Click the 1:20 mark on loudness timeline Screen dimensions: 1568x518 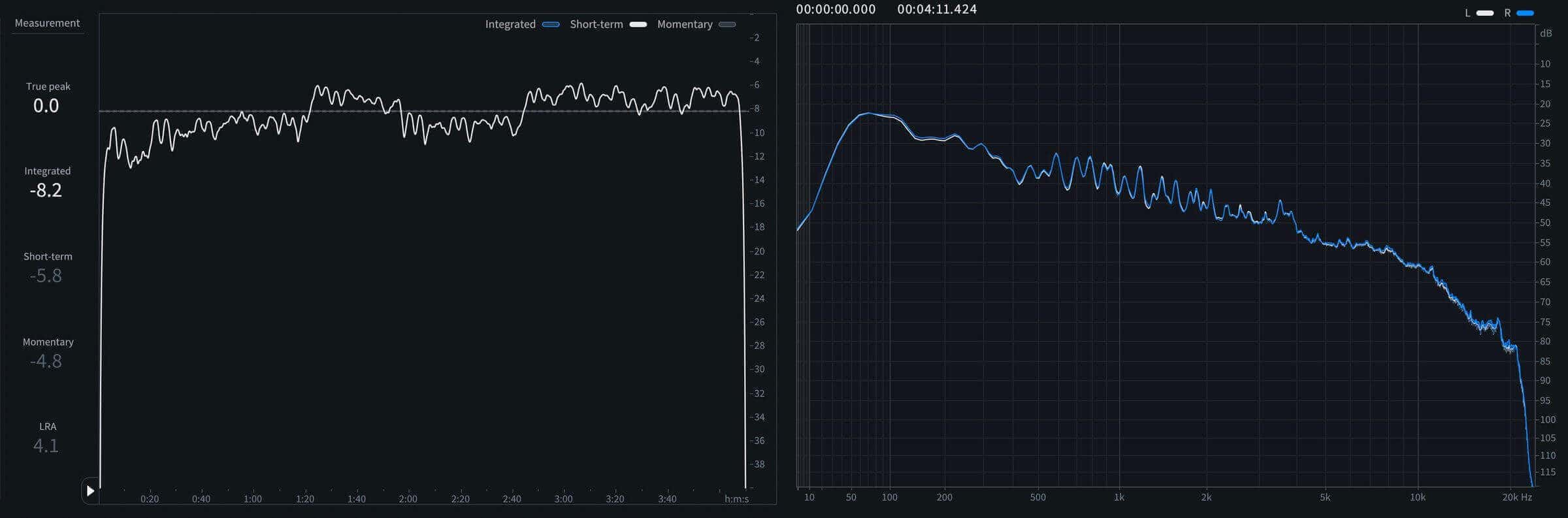[x=304, y=499]
